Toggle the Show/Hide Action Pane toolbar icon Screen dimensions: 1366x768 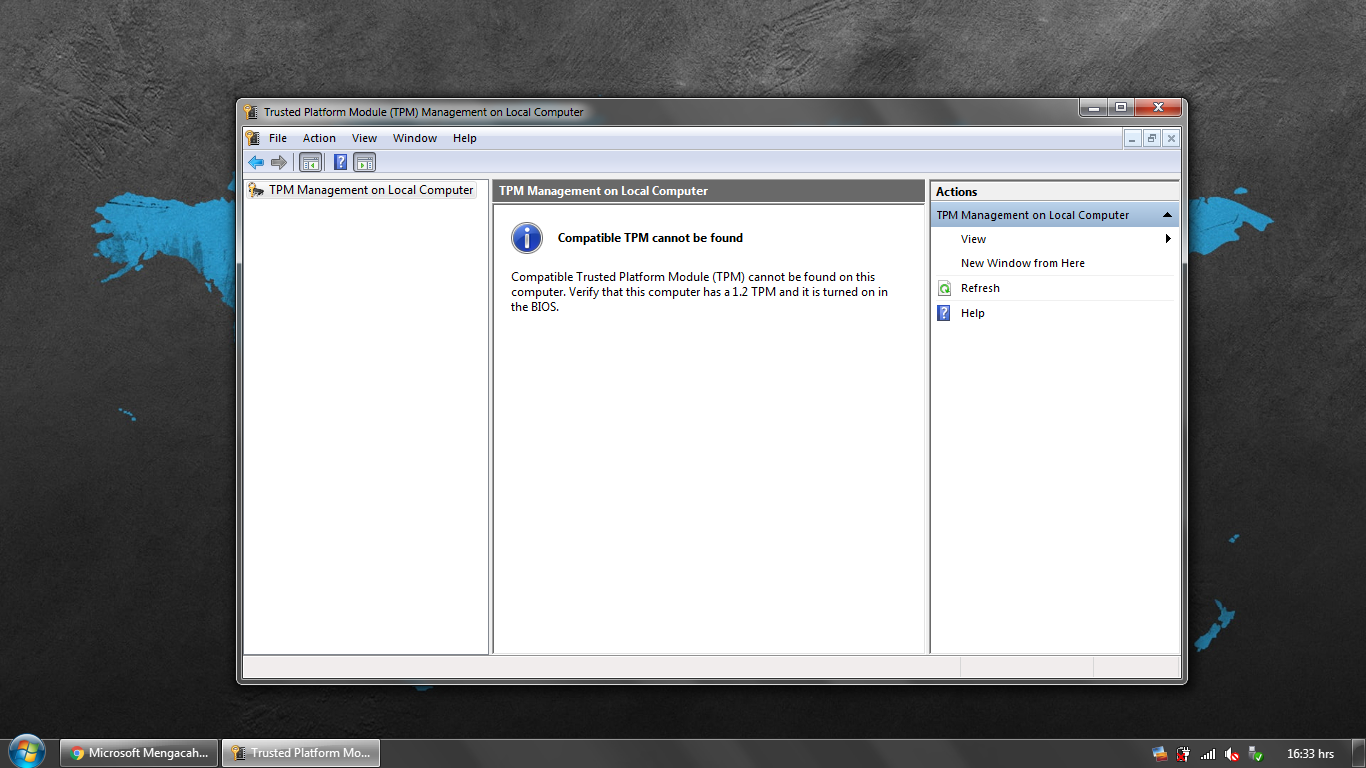point(364,162)
